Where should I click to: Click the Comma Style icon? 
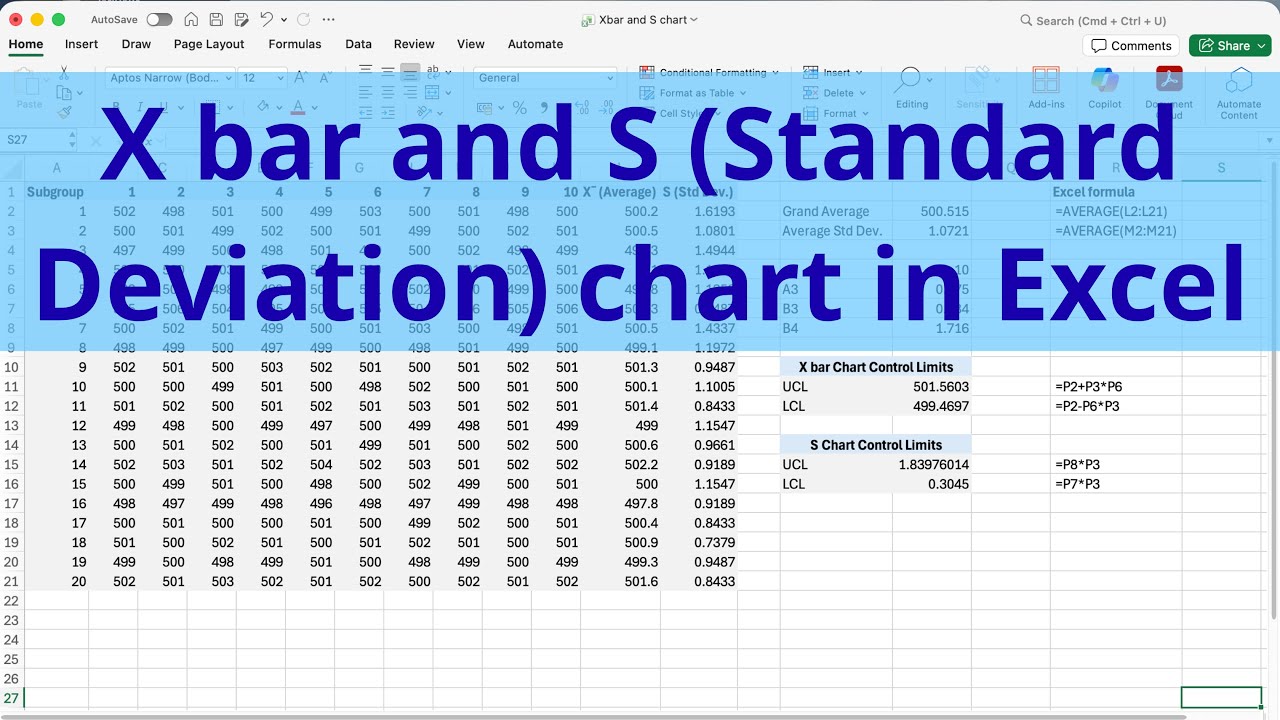point(545,107)
